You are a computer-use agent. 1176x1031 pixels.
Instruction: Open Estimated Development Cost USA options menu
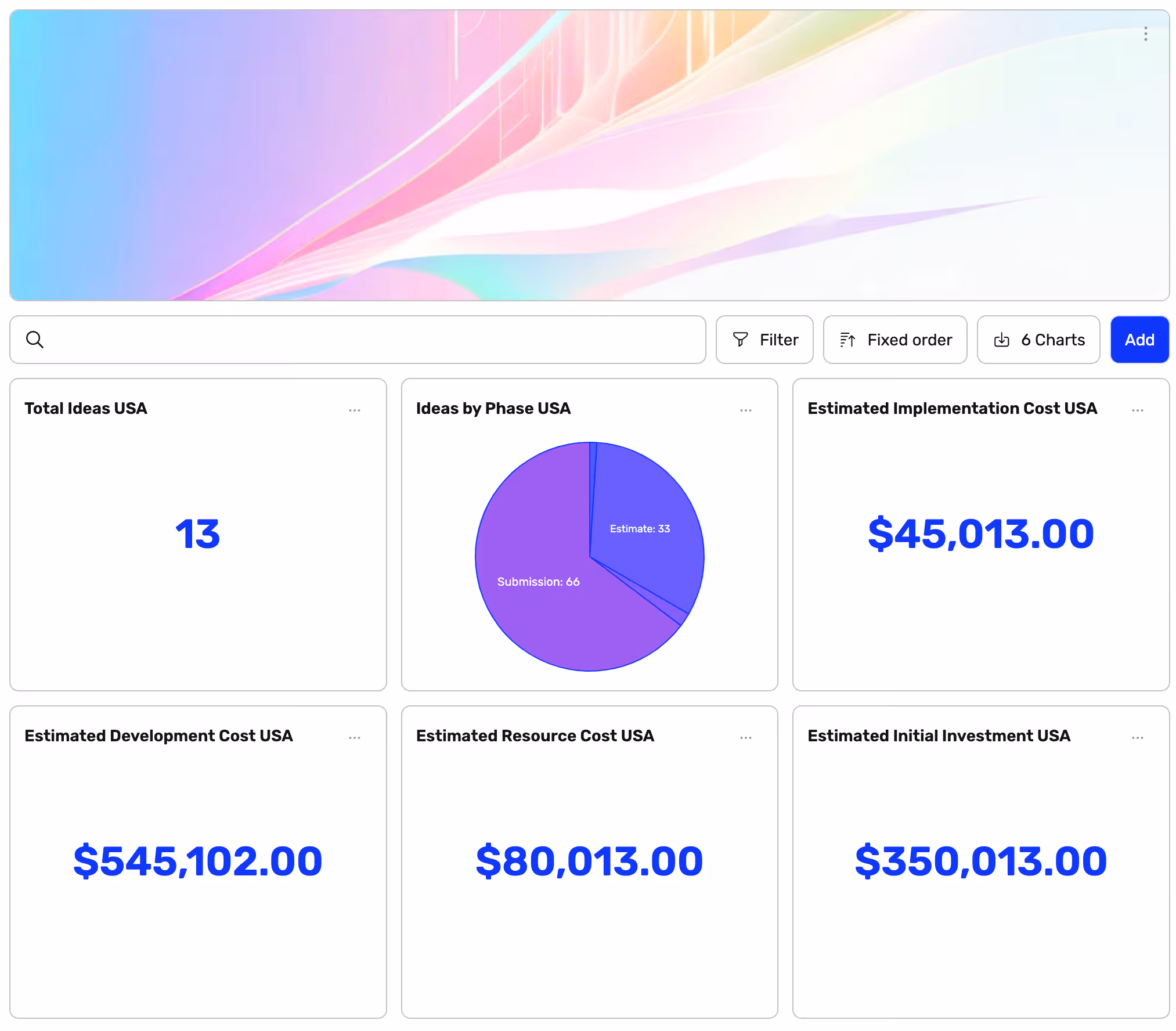[x=355, y=738]
